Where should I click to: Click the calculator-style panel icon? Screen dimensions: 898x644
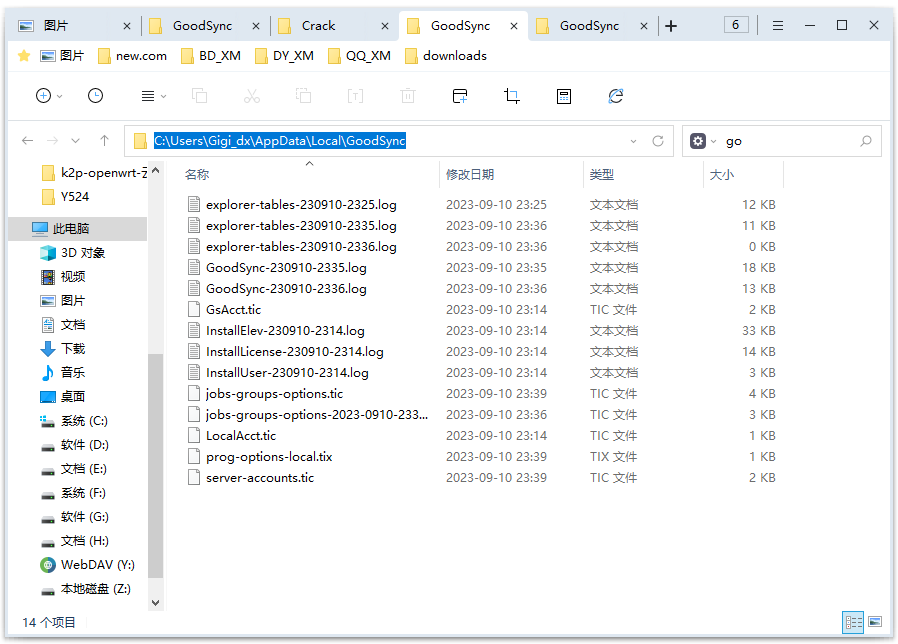(564, 96)
